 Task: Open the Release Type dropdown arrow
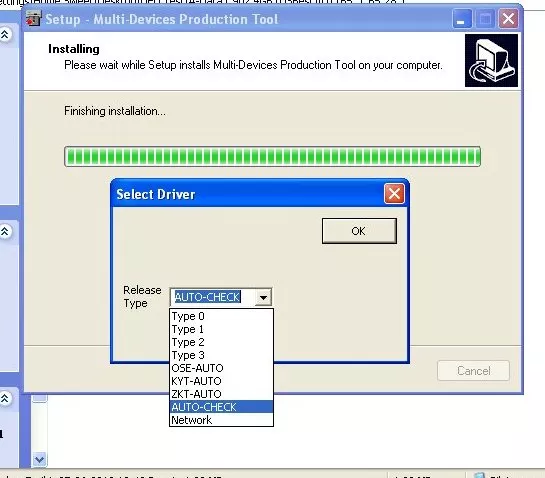coord(263,297)
